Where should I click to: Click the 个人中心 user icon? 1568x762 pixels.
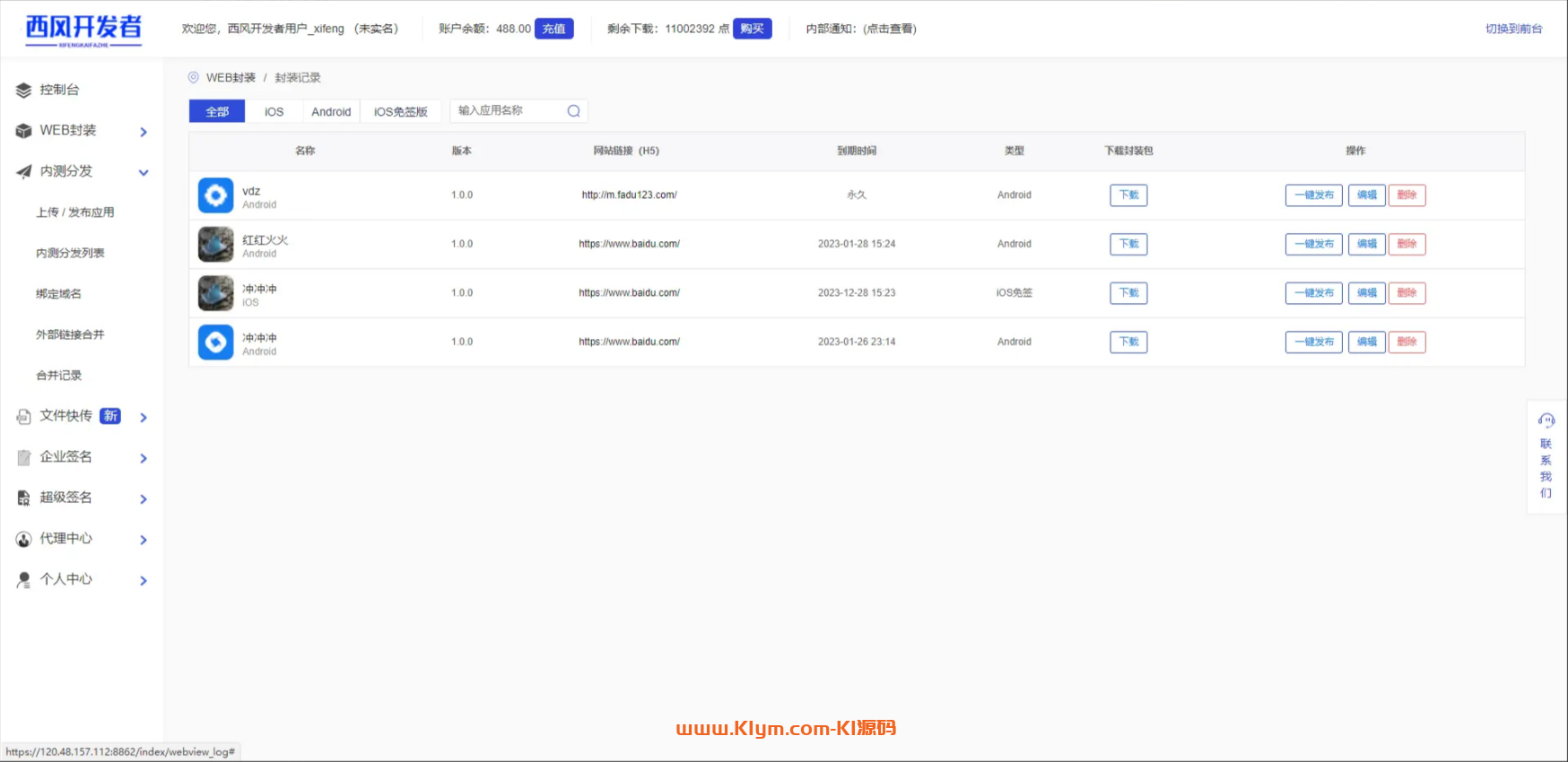click(24, 580)
